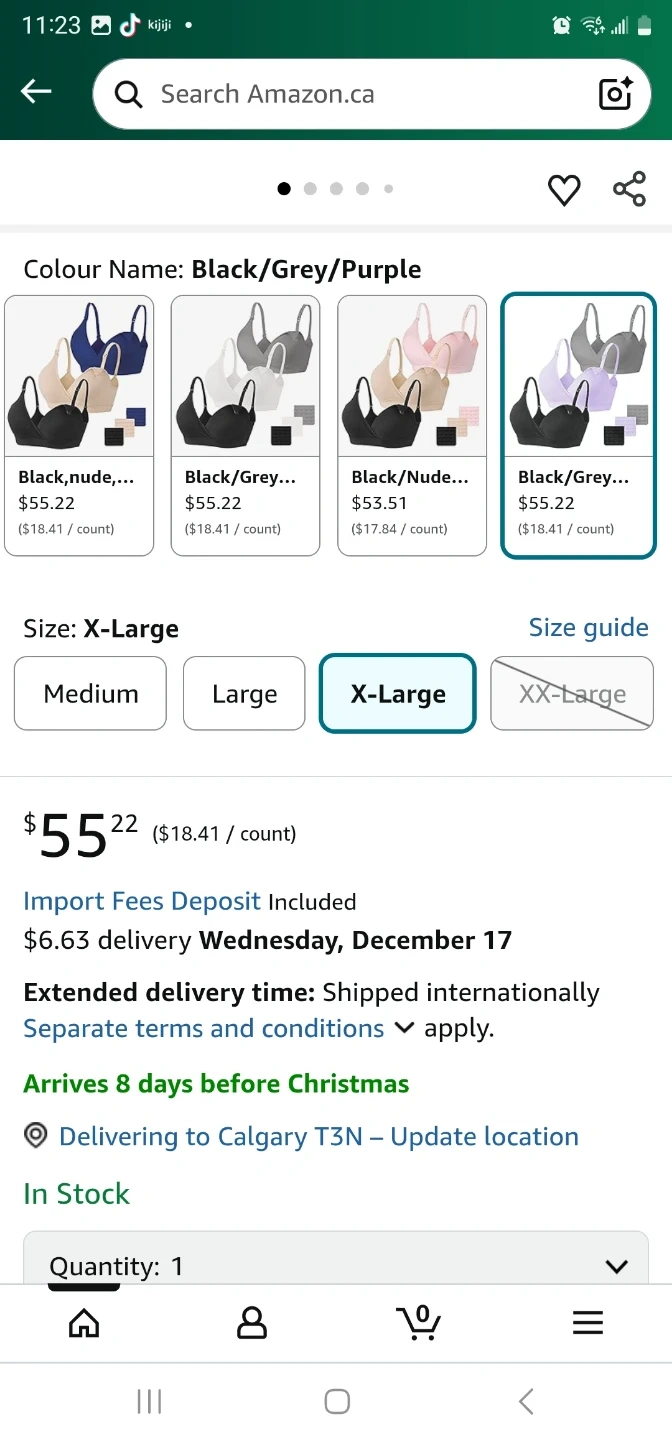Tap the share icon
Viewport: 672px width, 1440px height.
point(629,189)
